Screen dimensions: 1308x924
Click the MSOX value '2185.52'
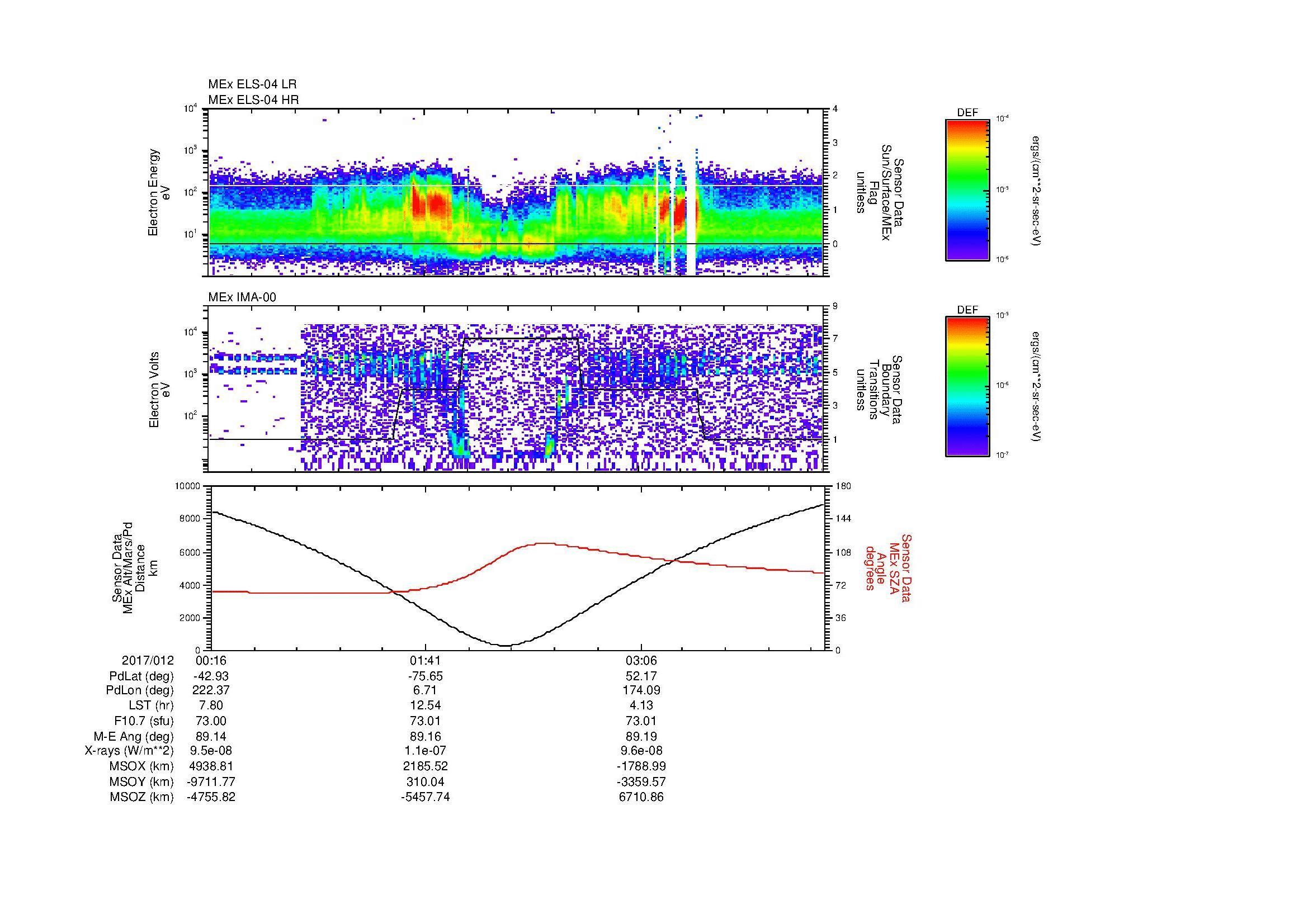[x=425, y=766]
